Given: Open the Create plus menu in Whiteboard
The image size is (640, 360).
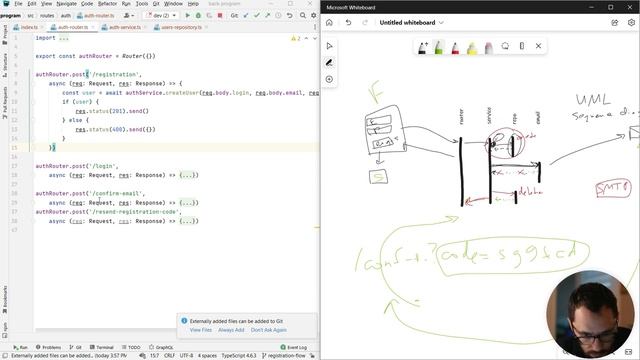Looking at the screenshot, I should (329, 79).
